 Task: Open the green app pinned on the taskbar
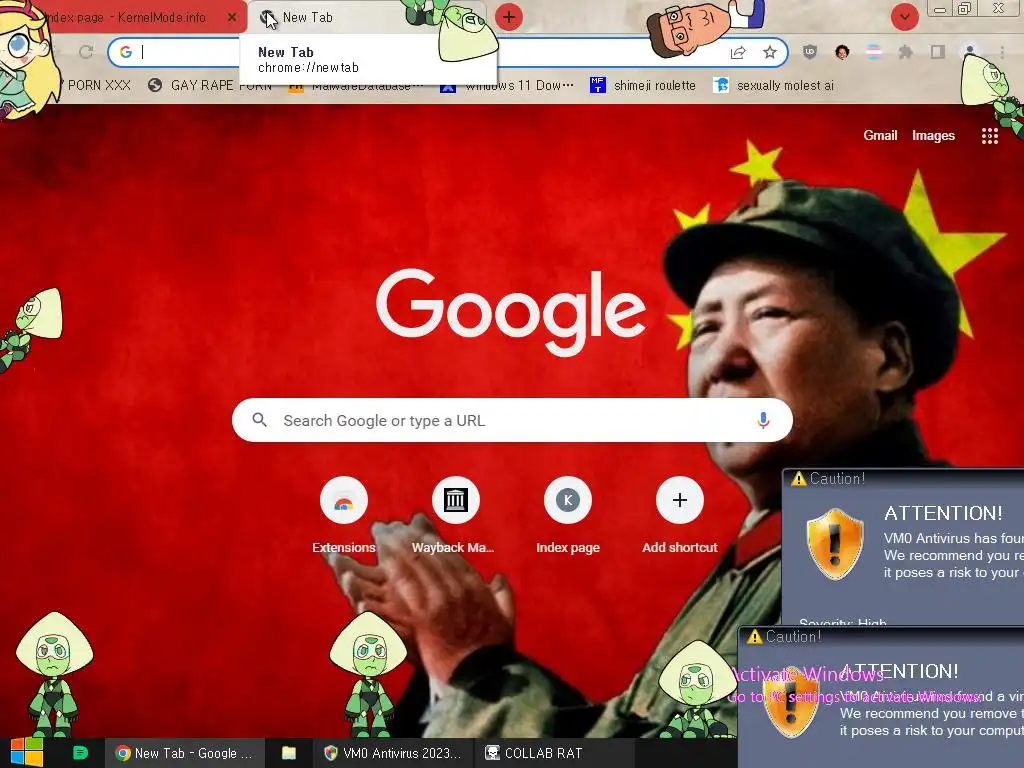80,753
